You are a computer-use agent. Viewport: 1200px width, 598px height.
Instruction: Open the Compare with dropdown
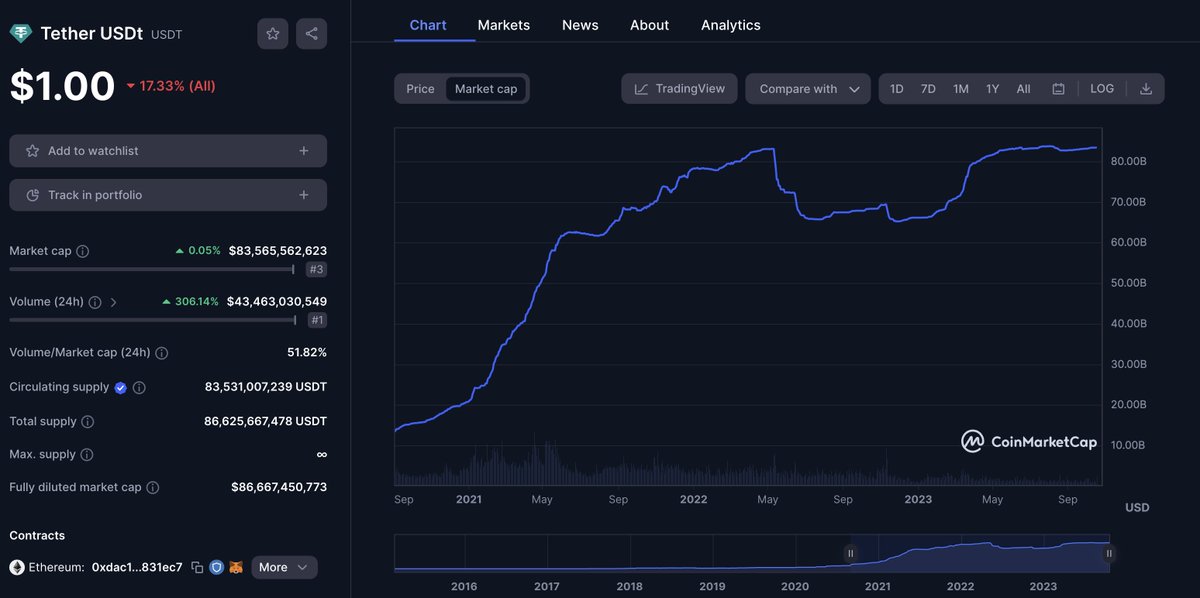(x=808, y=89)
